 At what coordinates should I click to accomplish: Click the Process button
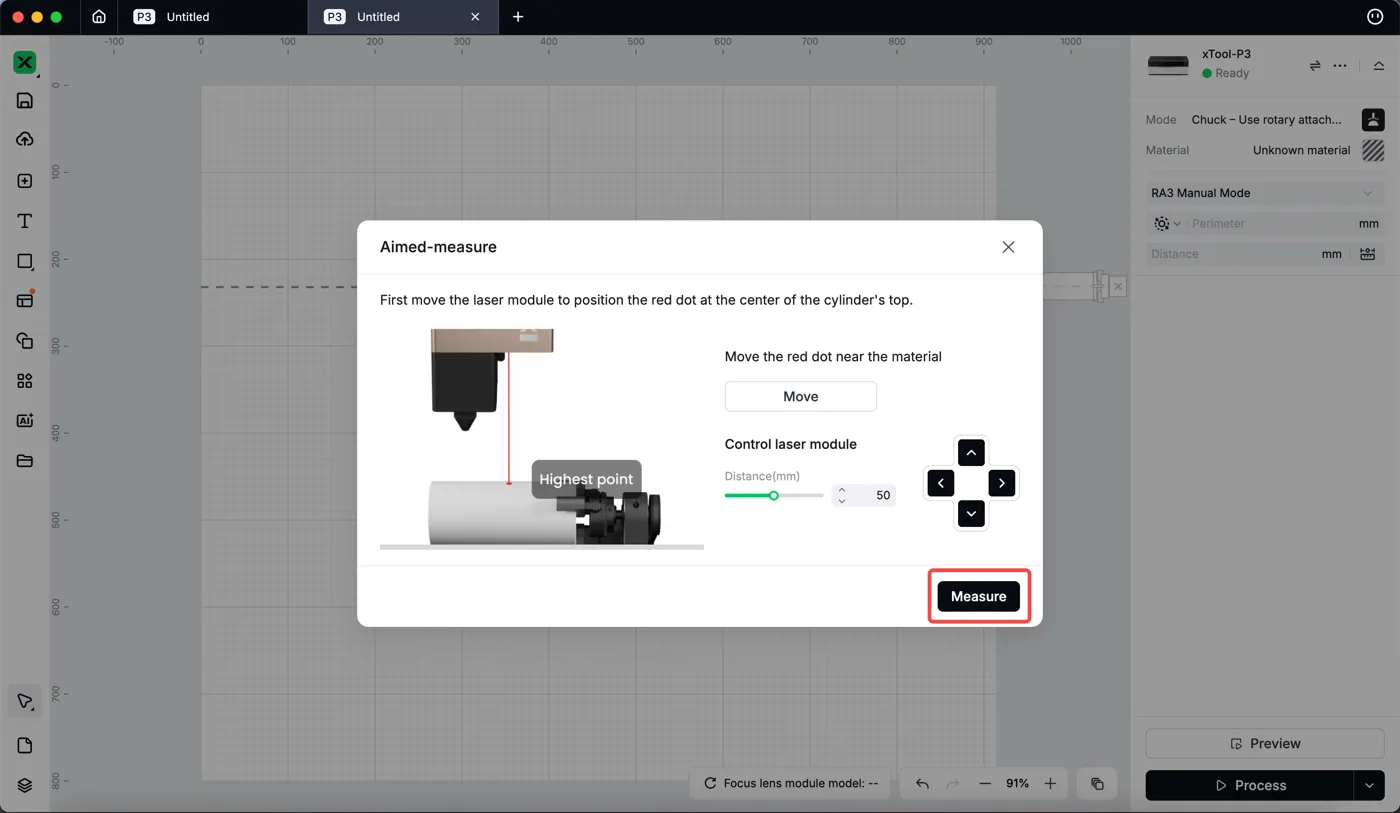(1249, 785)
